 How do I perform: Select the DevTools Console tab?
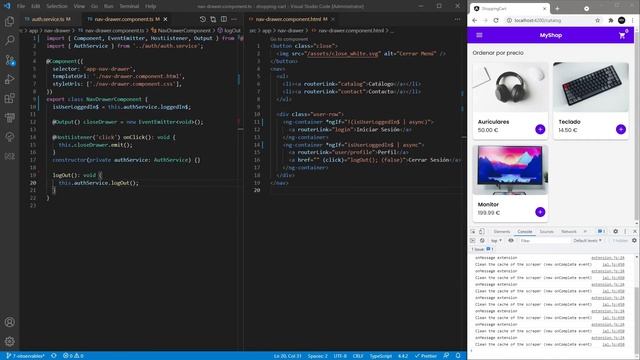coord(524,231)
